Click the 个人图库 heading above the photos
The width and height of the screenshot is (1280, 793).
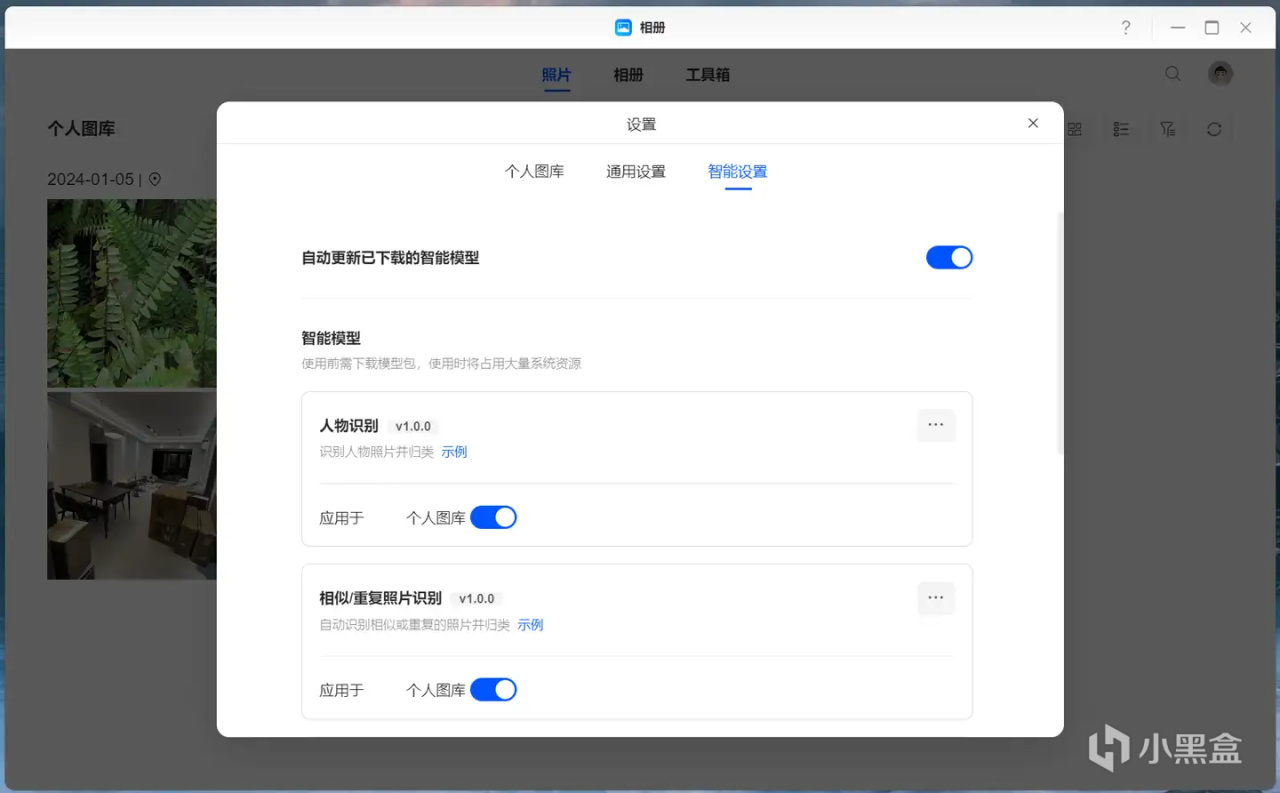[81, 129]
